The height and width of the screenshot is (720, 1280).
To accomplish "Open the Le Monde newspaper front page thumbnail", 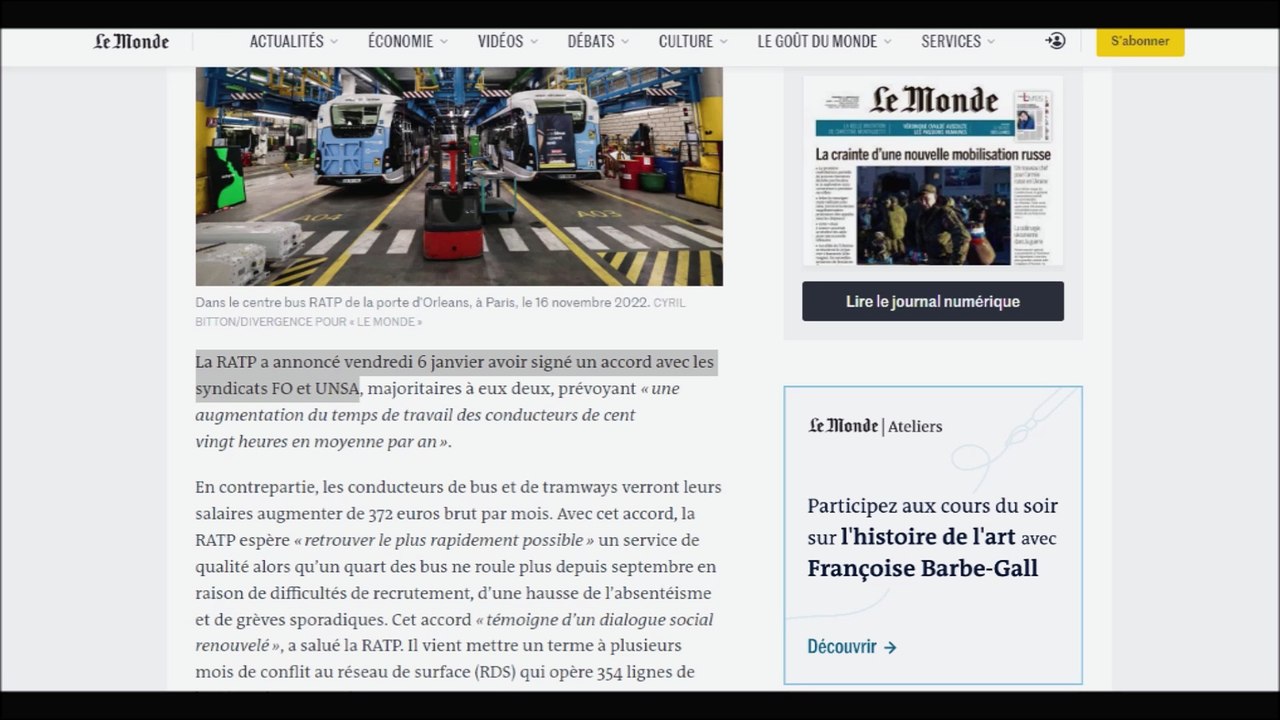I will [933, 171].
